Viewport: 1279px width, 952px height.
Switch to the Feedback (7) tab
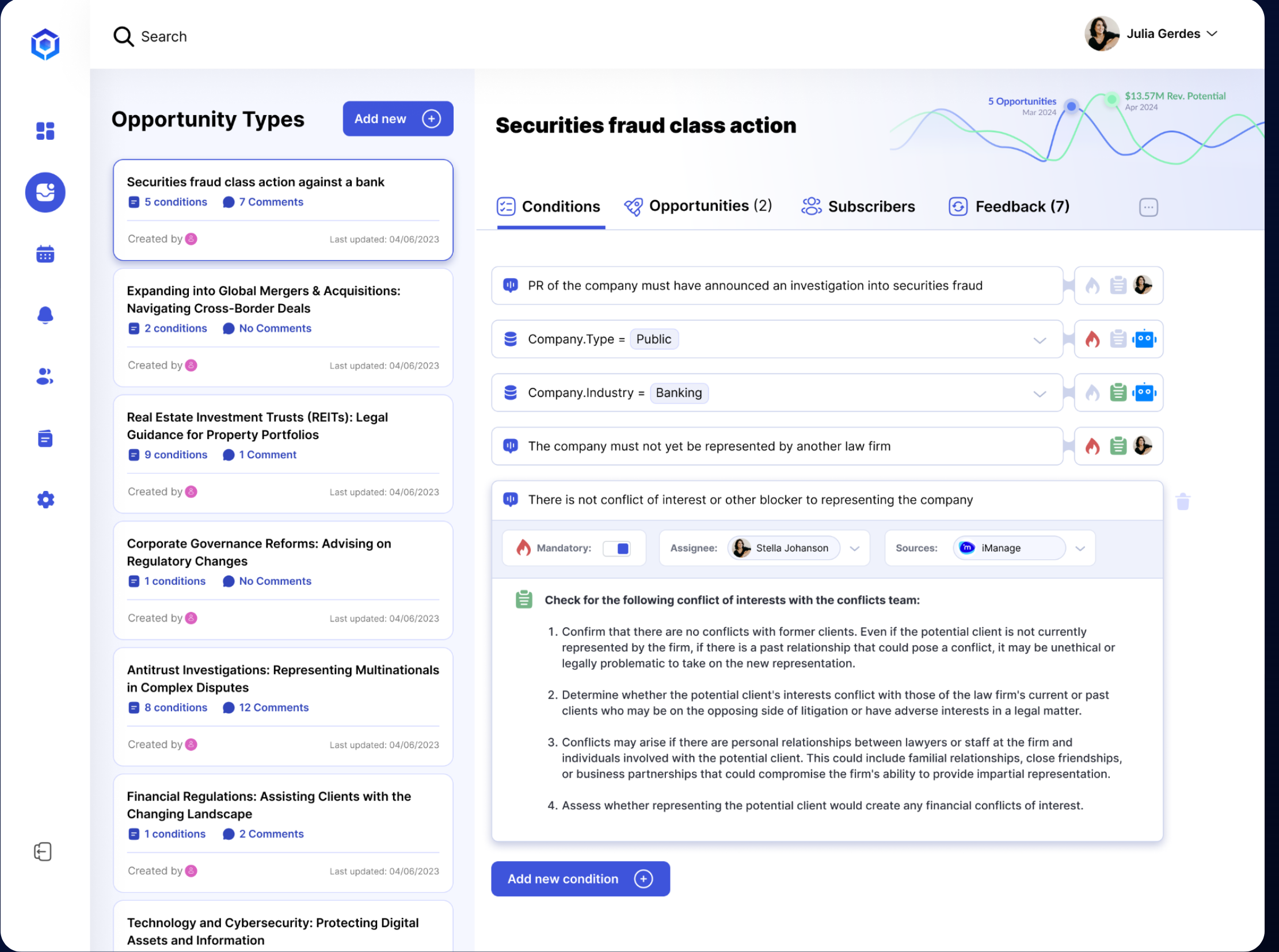click(1009, 206)
